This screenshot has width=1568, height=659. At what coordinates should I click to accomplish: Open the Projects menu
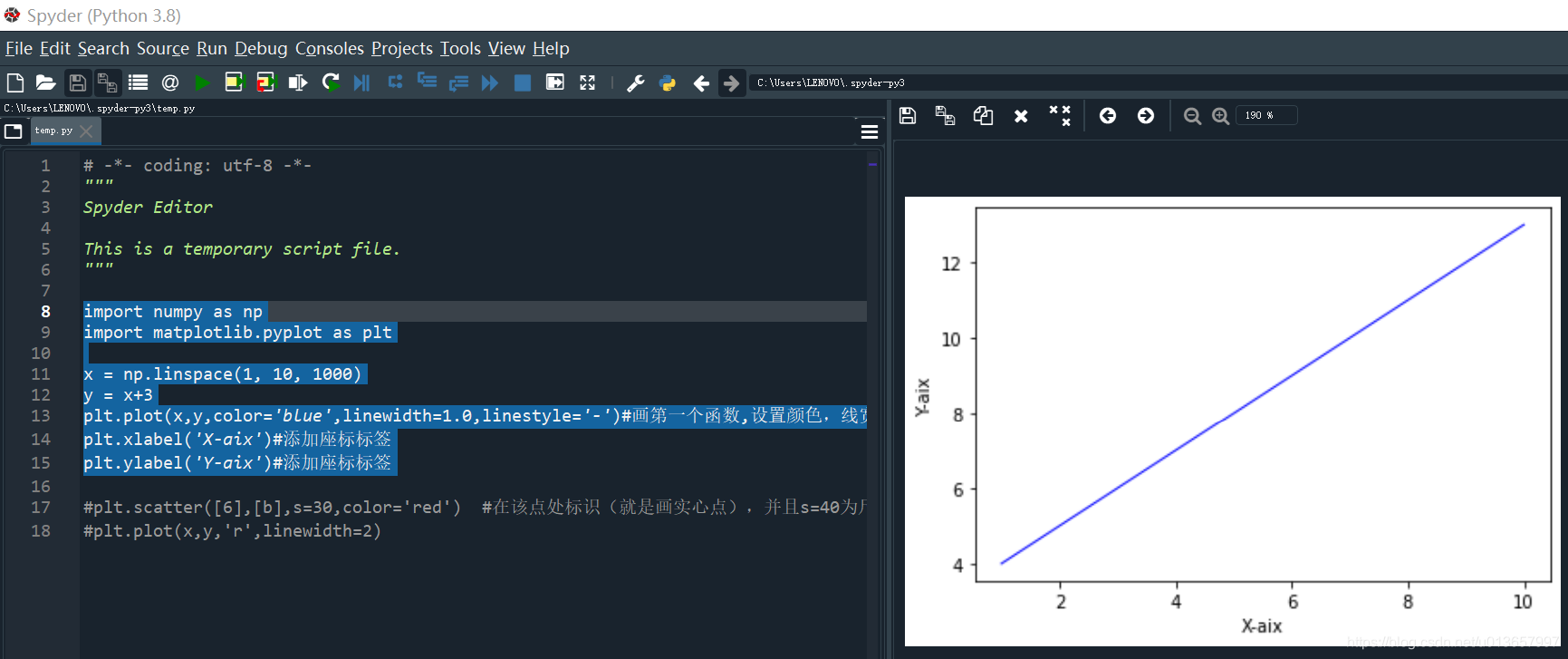click(402, 48)
